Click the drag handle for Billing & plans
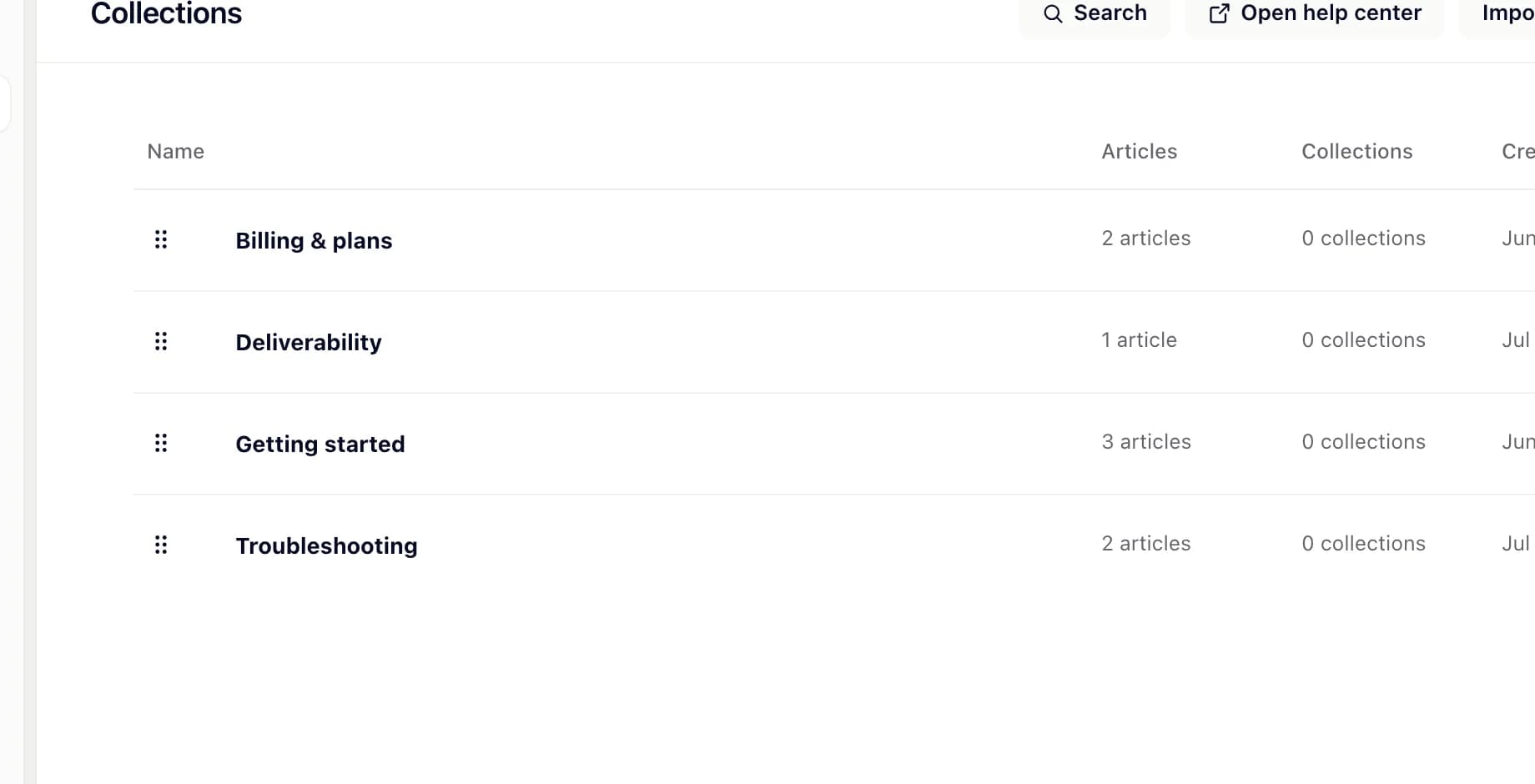 [x=161, y=240]
